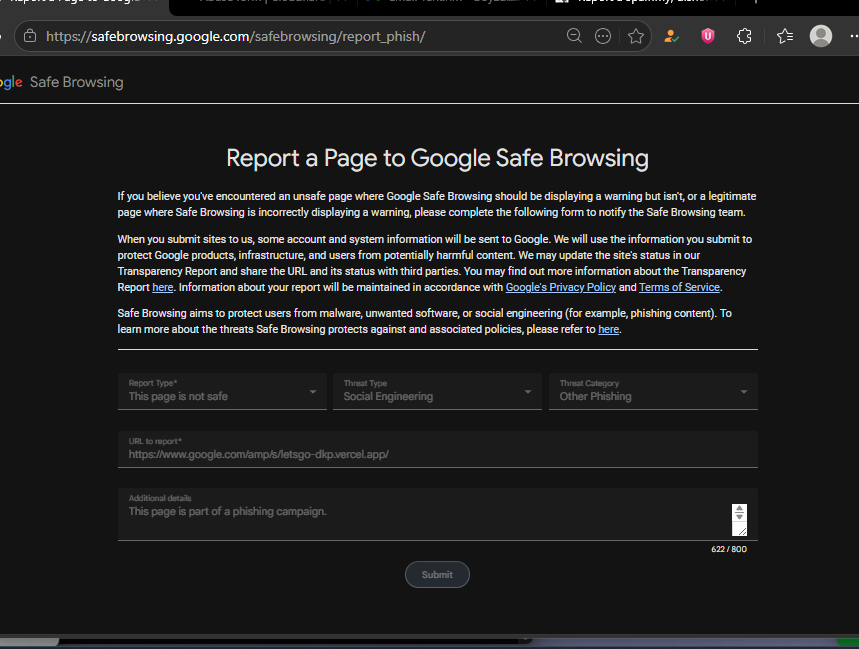Click the URL to report field

[x=437, y=449]
